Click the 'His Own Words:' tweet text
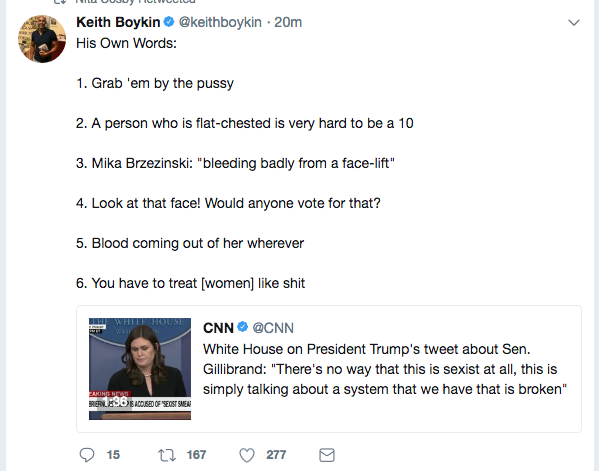The height and width of the screenshot is (471, 599). click(126, 43)
